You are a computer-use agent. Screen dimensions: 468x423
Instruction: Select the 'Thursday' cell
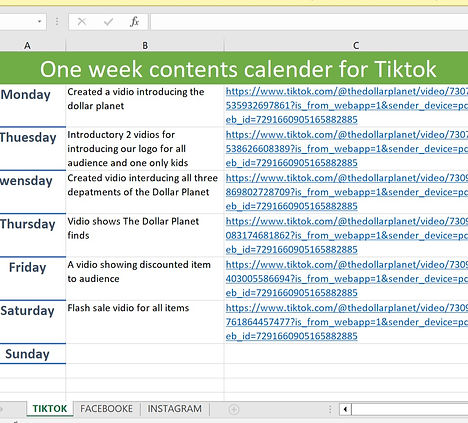(x=33, y=235)
